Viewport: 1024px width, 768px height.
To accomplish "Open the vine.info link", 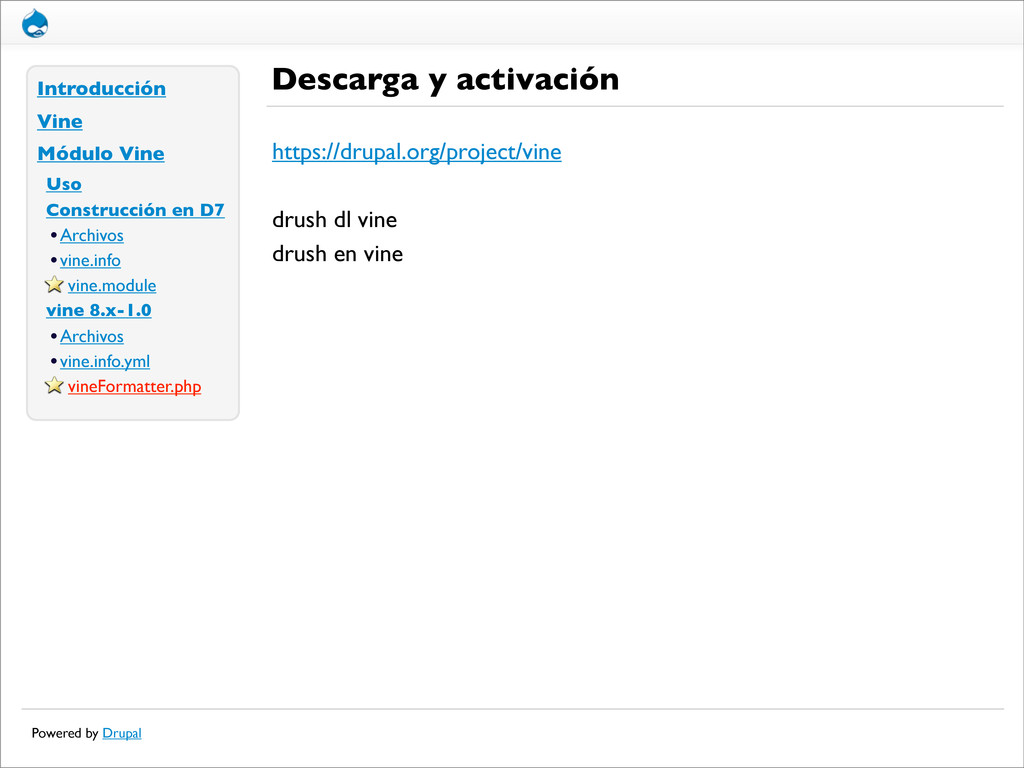I will 90,260.
